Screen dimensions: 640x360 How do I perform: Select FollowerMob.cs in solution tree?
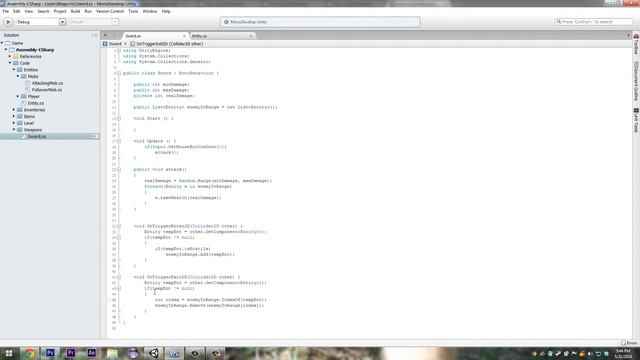coord(47,90)
